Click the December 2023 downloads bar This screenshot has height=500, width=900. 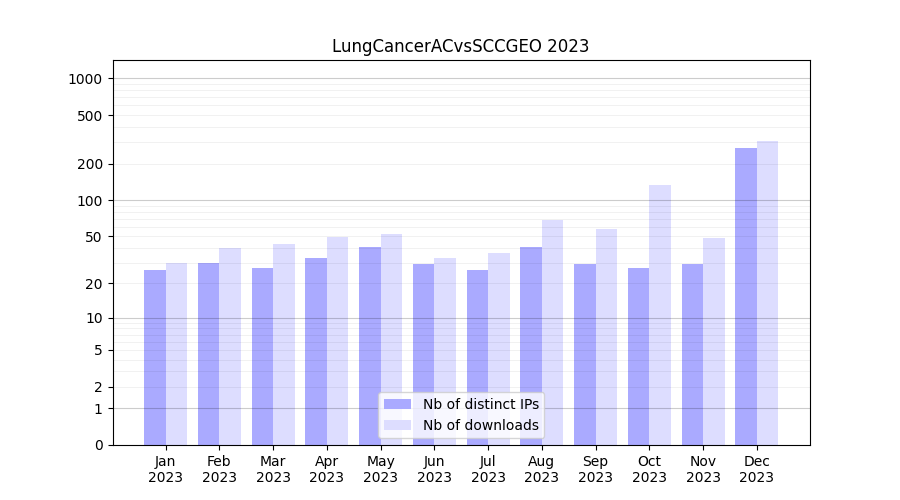pos(767,293)
